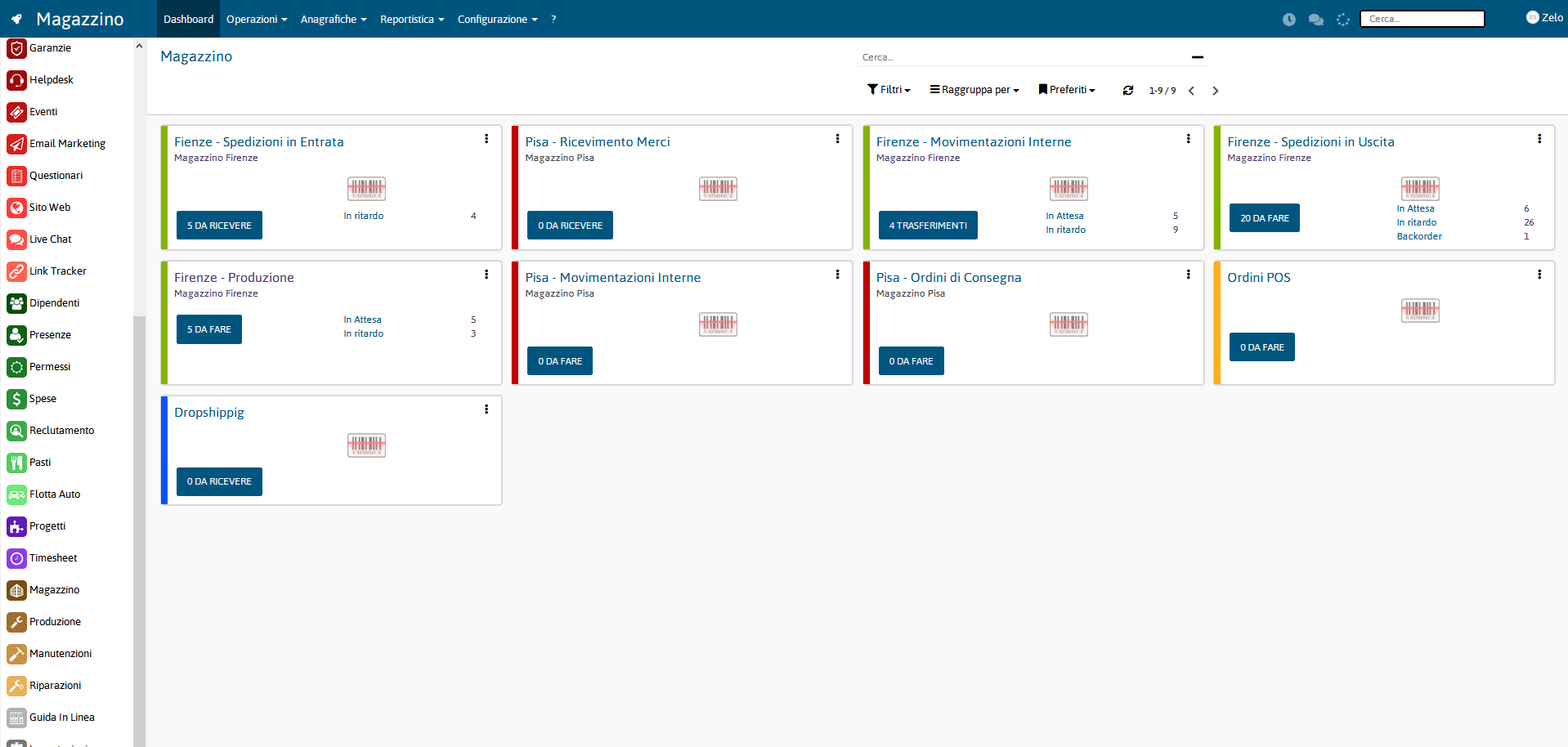Viewport: 1568px width, 747px height.
Task: Click the 5 DA RICEVERE button
Action: tap(219, 226)
